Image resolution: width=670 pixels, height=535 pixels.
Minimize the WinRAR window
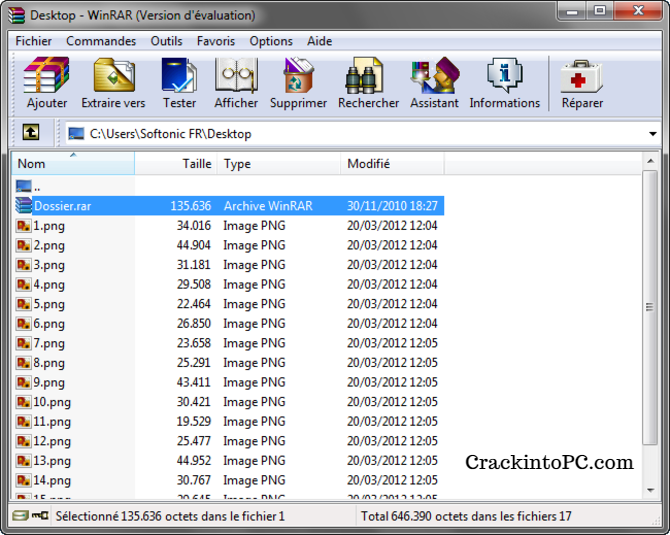click(572, 11)
